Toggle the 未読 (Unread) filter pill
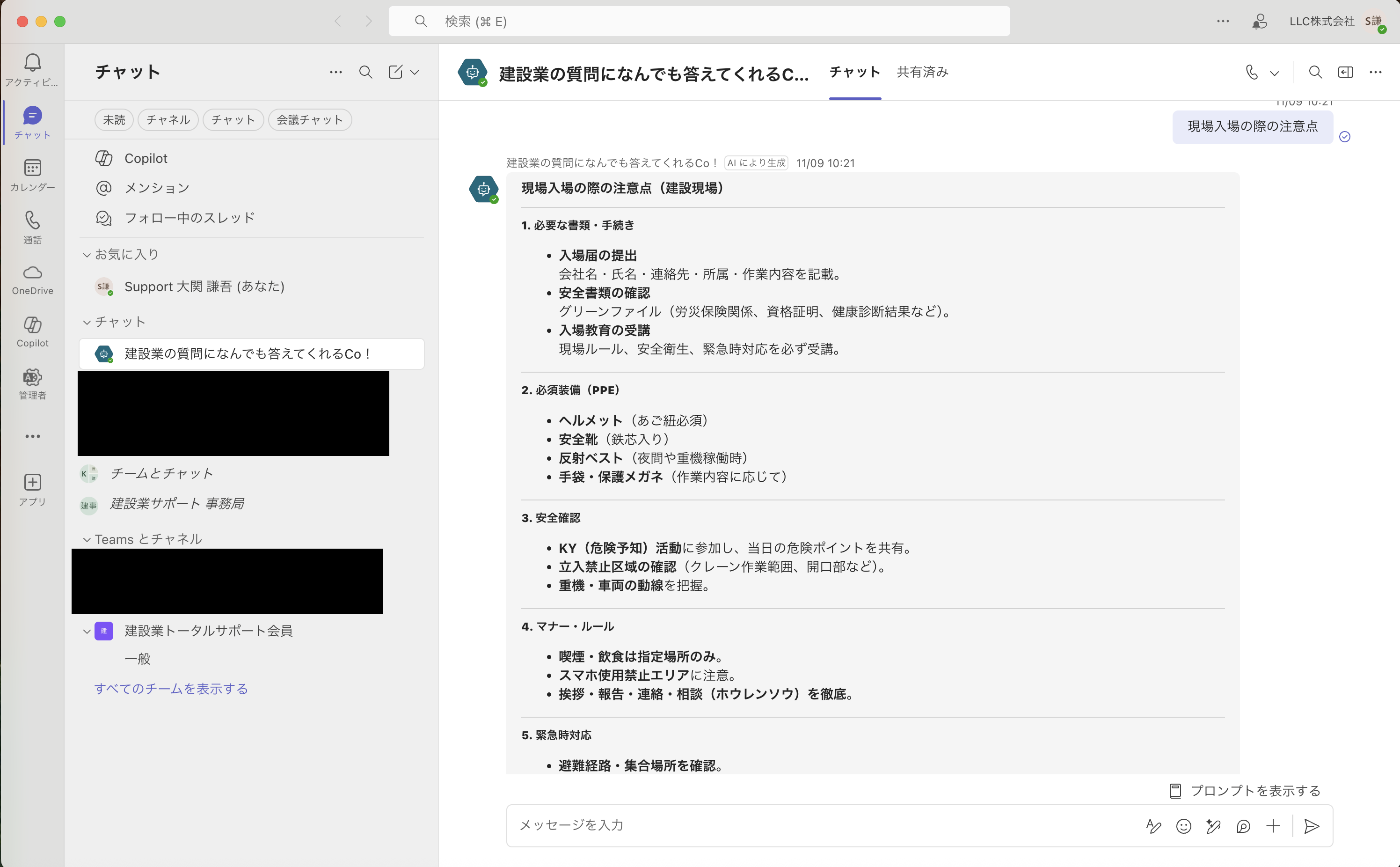 tap(114, 119)
